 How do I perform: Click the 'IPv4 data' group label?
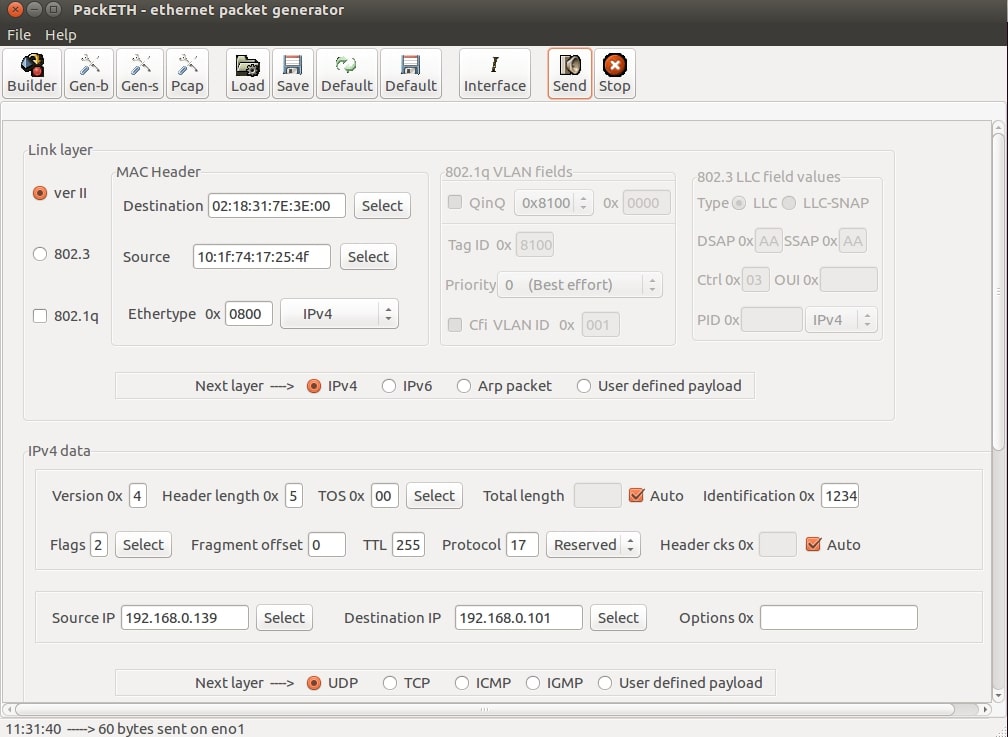(x=59, y=451)
